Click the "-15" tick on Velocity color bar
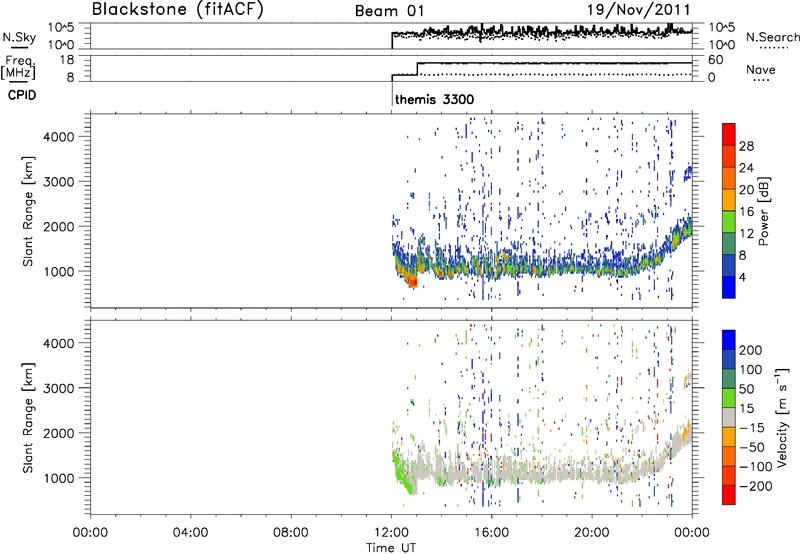Viewport: 800px width, 554px height. pos(752,428)
